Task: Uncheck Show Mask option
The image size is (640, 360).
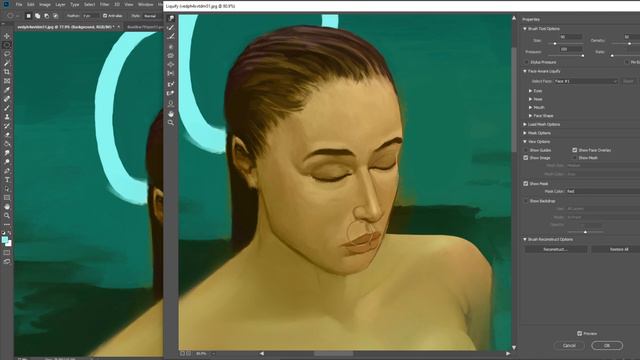Action: (526, 184)
